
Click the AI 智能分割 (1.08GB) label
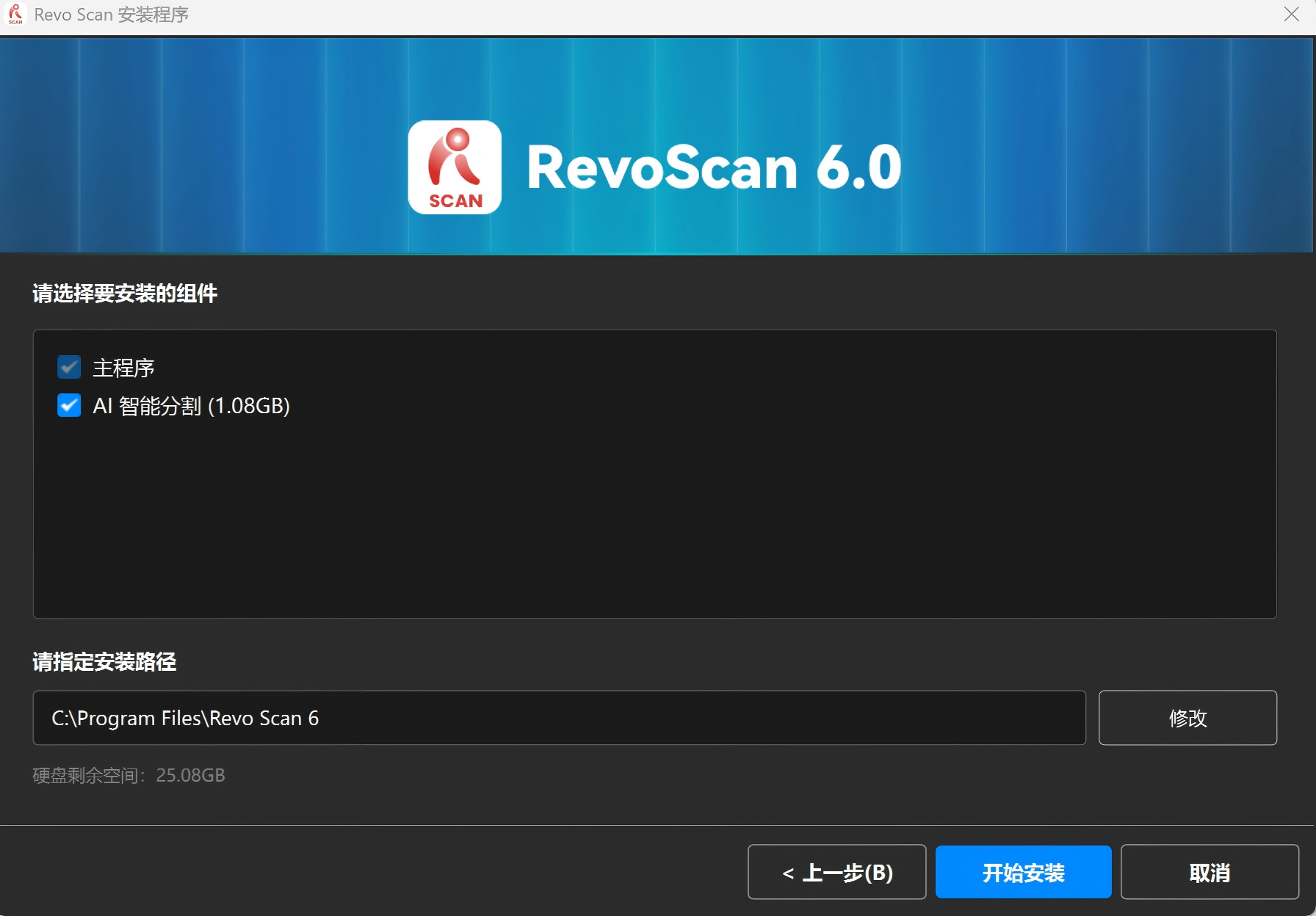(191, 406)
